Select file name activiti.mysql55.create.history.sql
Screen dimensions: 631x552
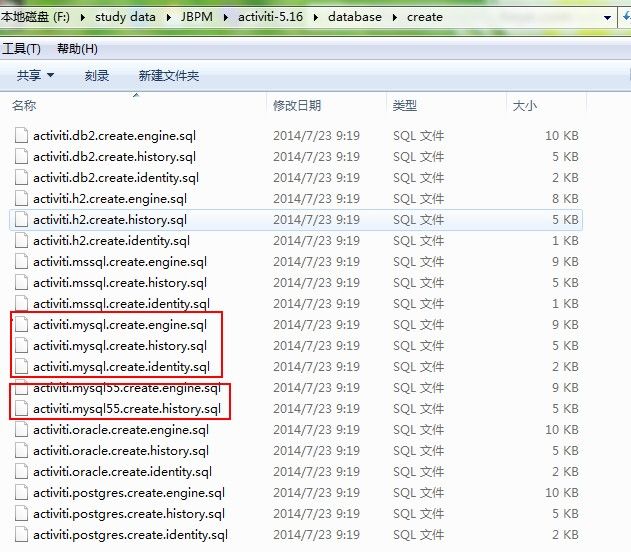pyautogui.click(x=127, y=409)
